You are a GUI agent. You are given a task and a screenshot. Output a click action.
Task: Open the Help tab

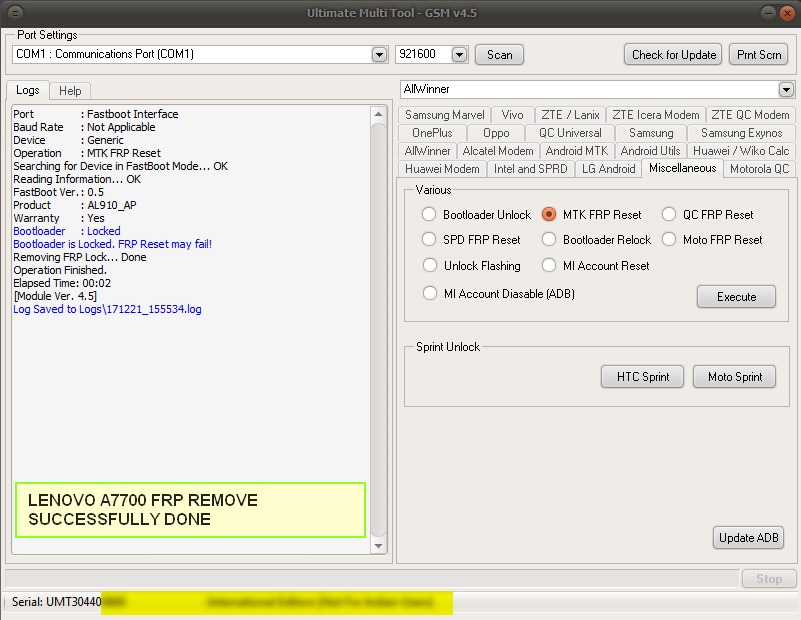[69, 90]
